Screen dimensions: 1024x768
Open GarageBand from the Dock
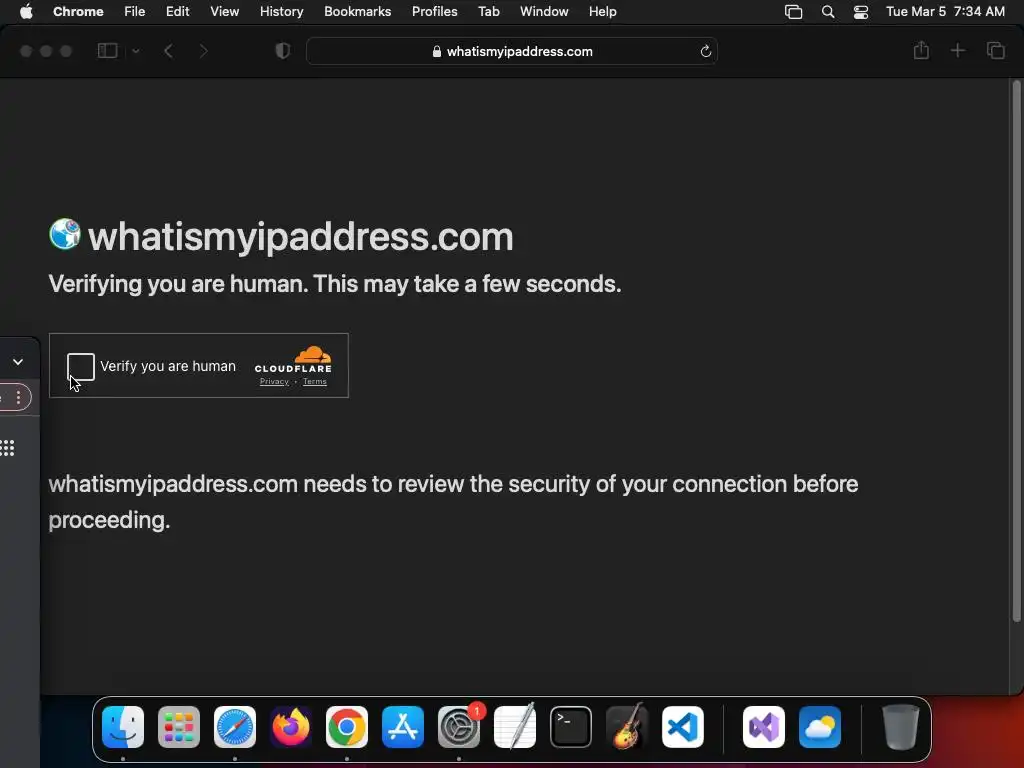click(x=627, y=727)
